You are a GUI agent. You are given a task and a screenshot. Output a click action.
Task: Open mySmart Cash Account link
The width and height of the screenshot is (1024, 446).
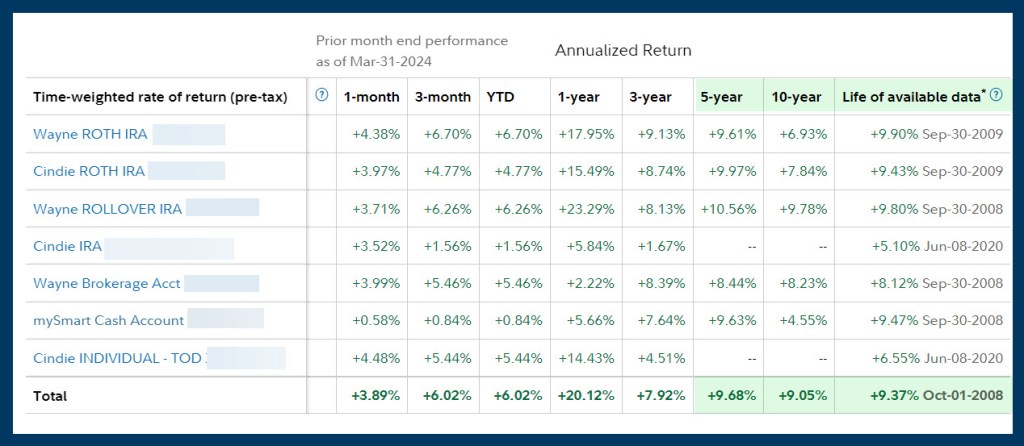click(x=108, y=320)
